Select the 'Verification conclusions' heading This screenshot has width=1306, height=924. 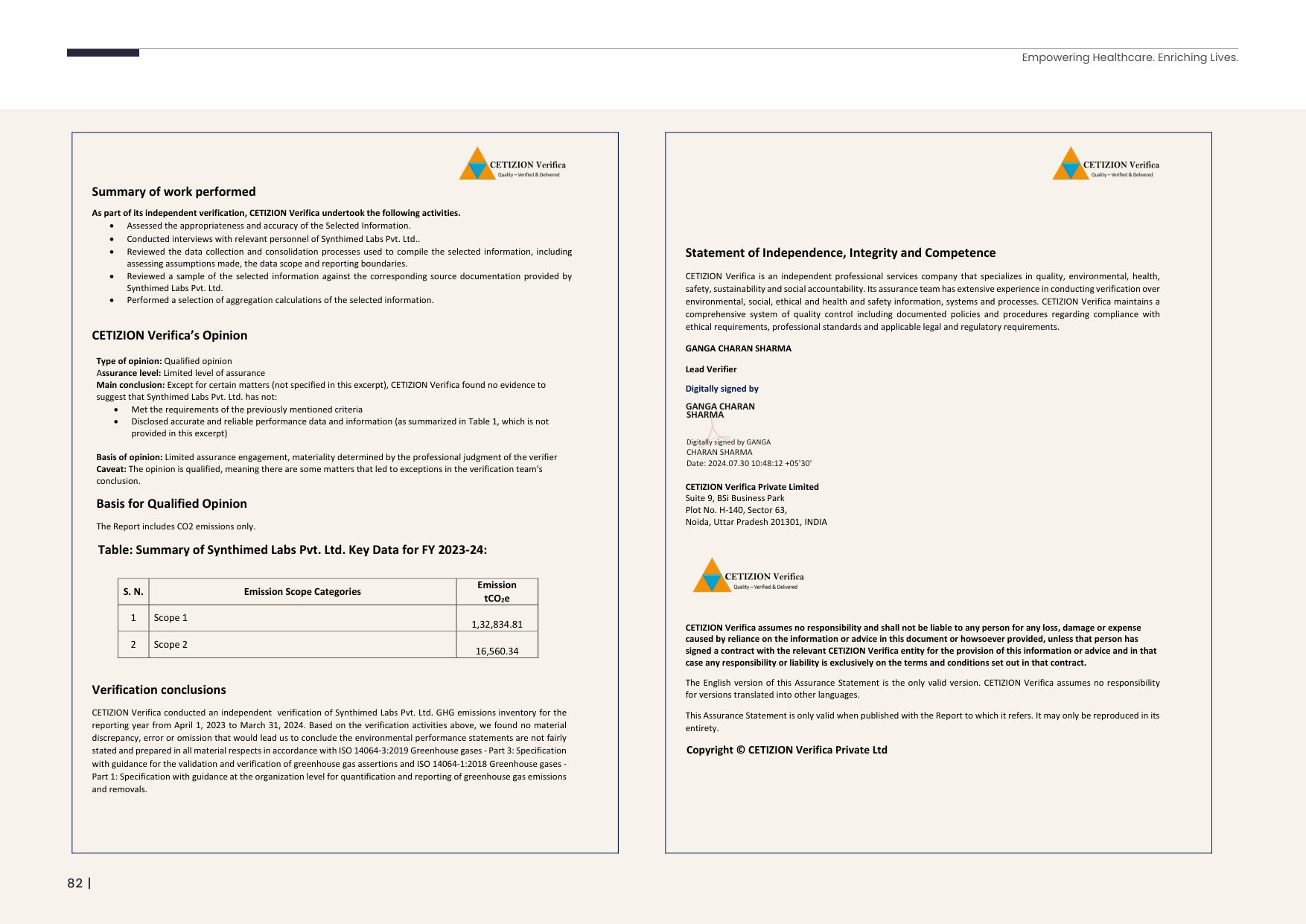click(159, 689)
